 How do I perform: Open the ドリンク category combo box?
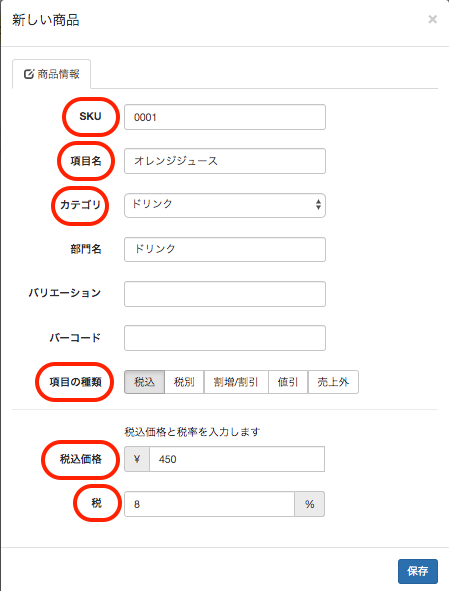(225, 205)
